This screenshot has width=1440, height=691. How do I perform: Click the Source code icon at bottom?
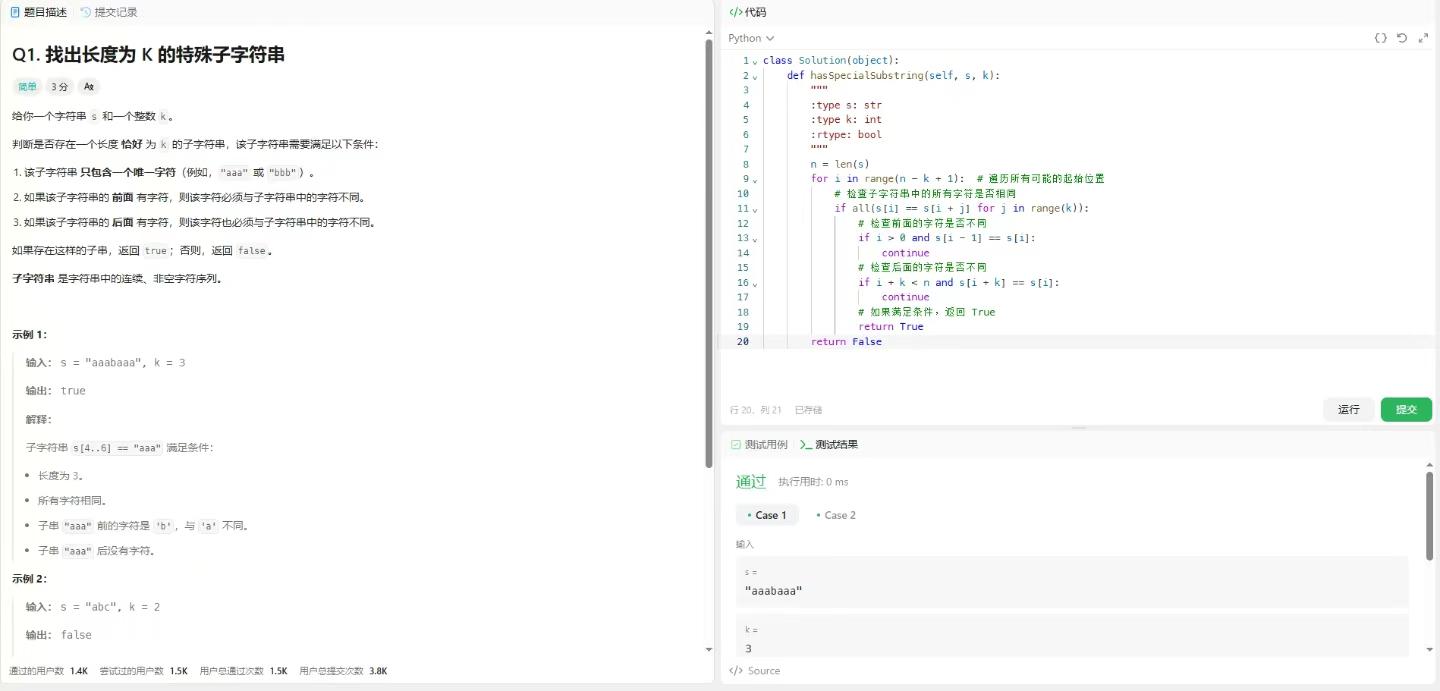click(x=736, y=671)
